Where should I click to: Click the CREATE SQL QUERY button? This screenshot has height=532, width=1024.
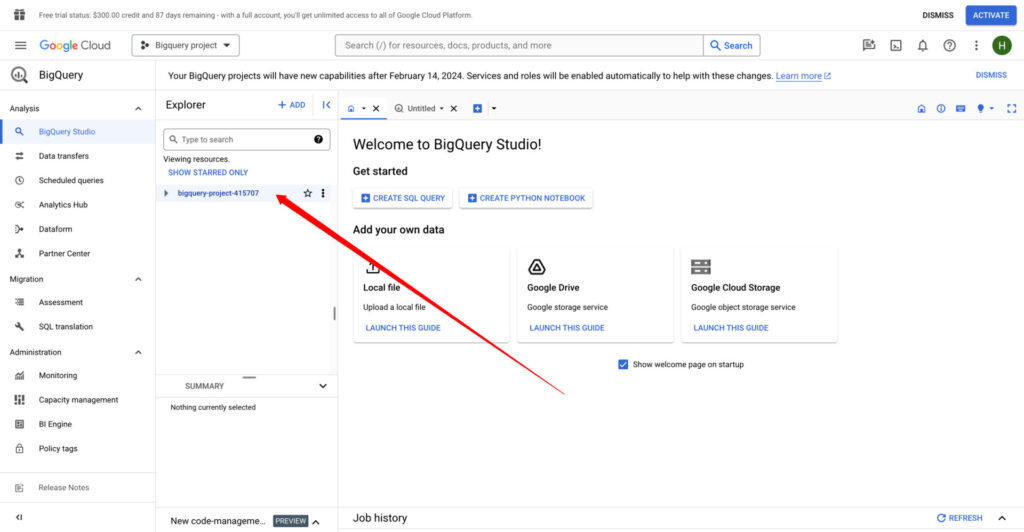click(403, 198)
